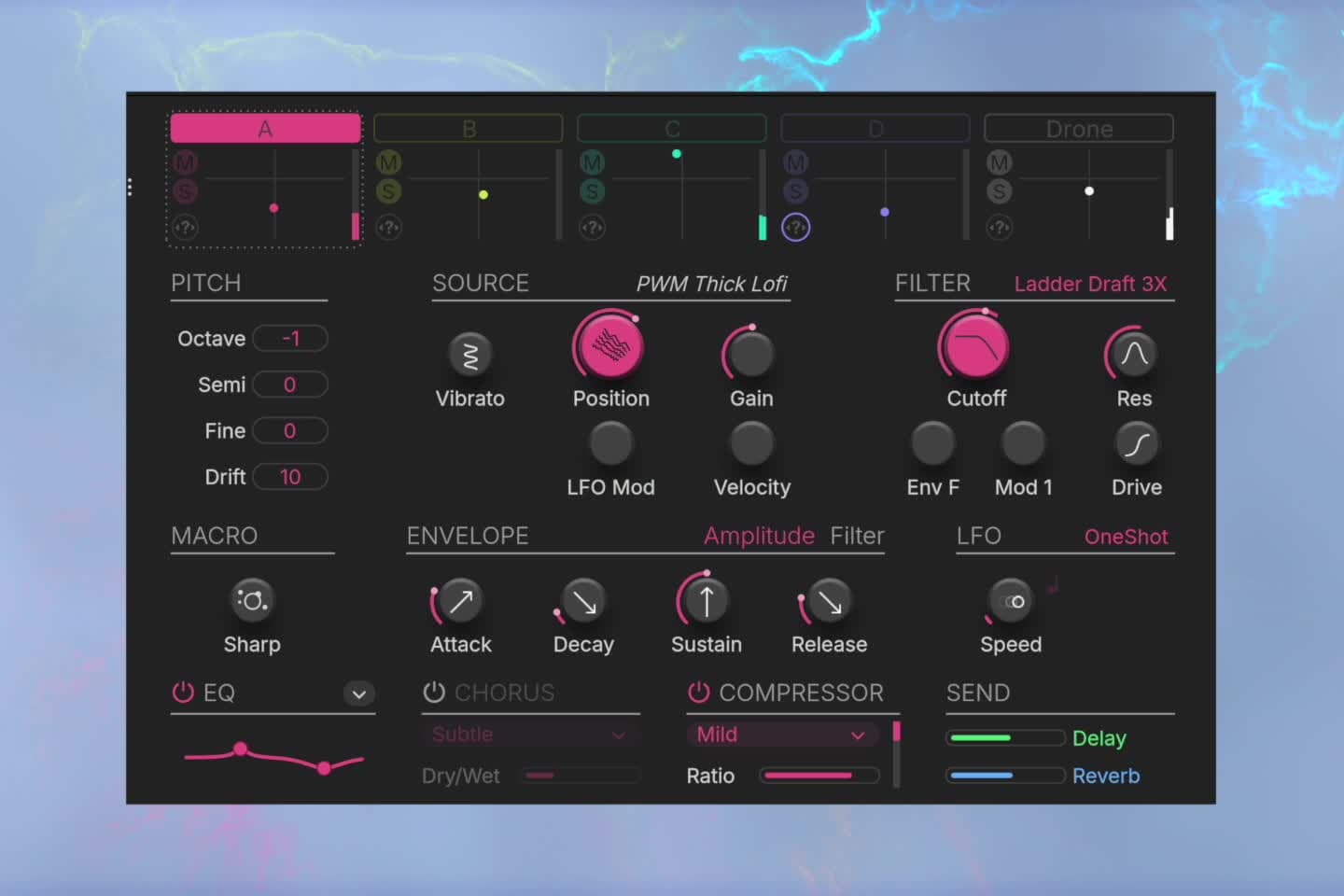Select the Drone layer tab

1078,129
